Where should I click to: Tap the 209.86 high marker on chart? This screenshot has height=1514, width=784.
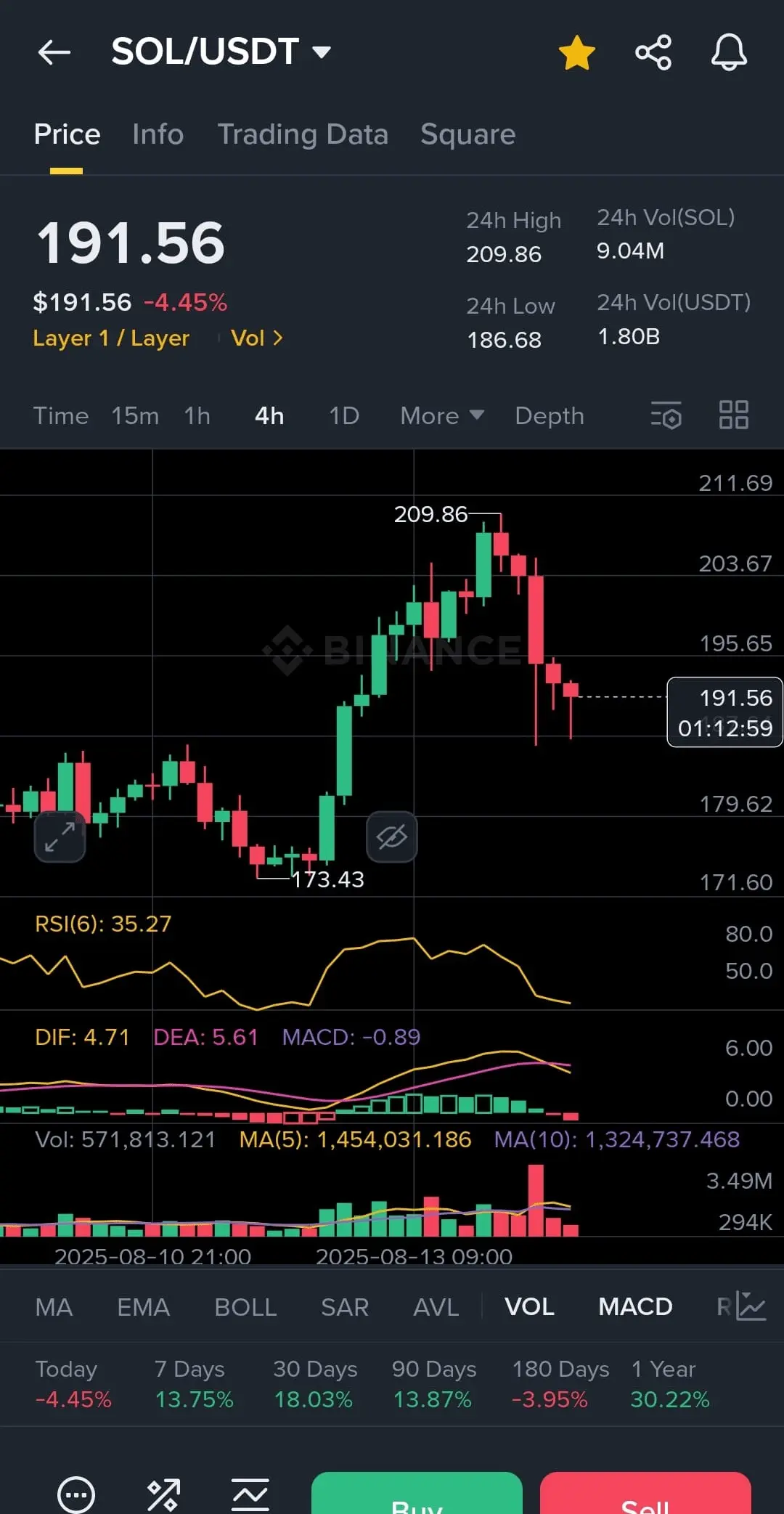[x=430, y=514]
